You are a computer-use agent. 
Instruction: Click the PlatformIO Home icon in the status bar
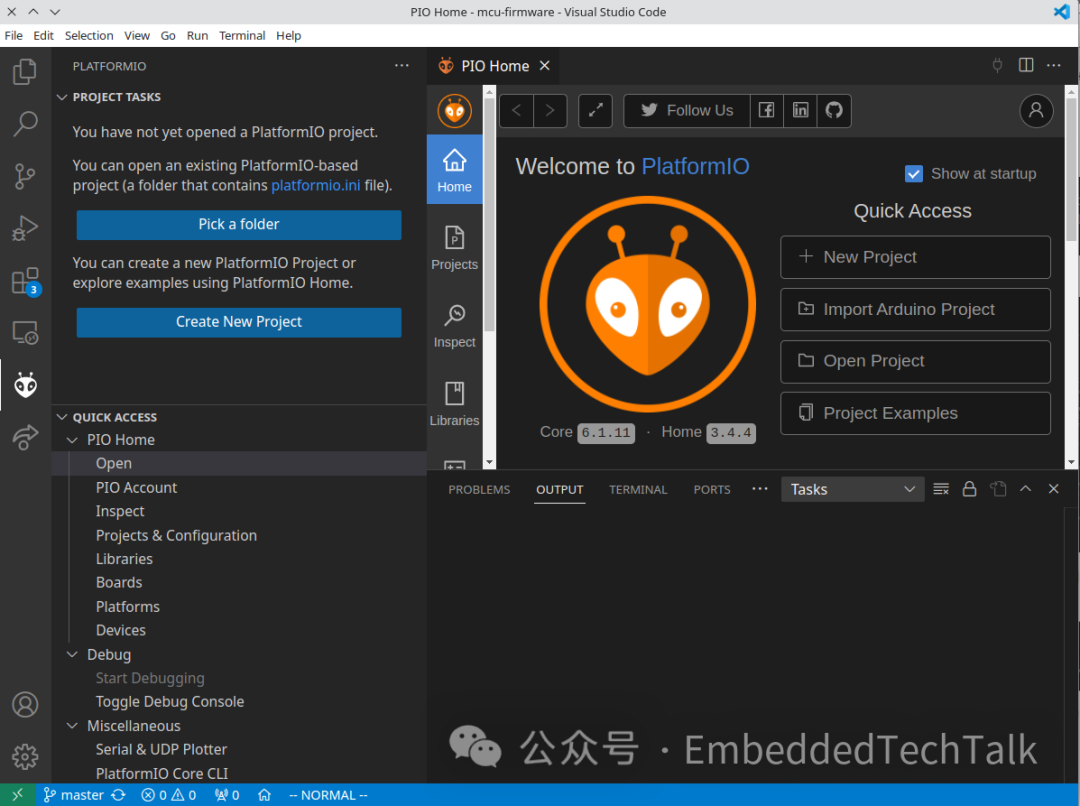[x=263, y=794]
